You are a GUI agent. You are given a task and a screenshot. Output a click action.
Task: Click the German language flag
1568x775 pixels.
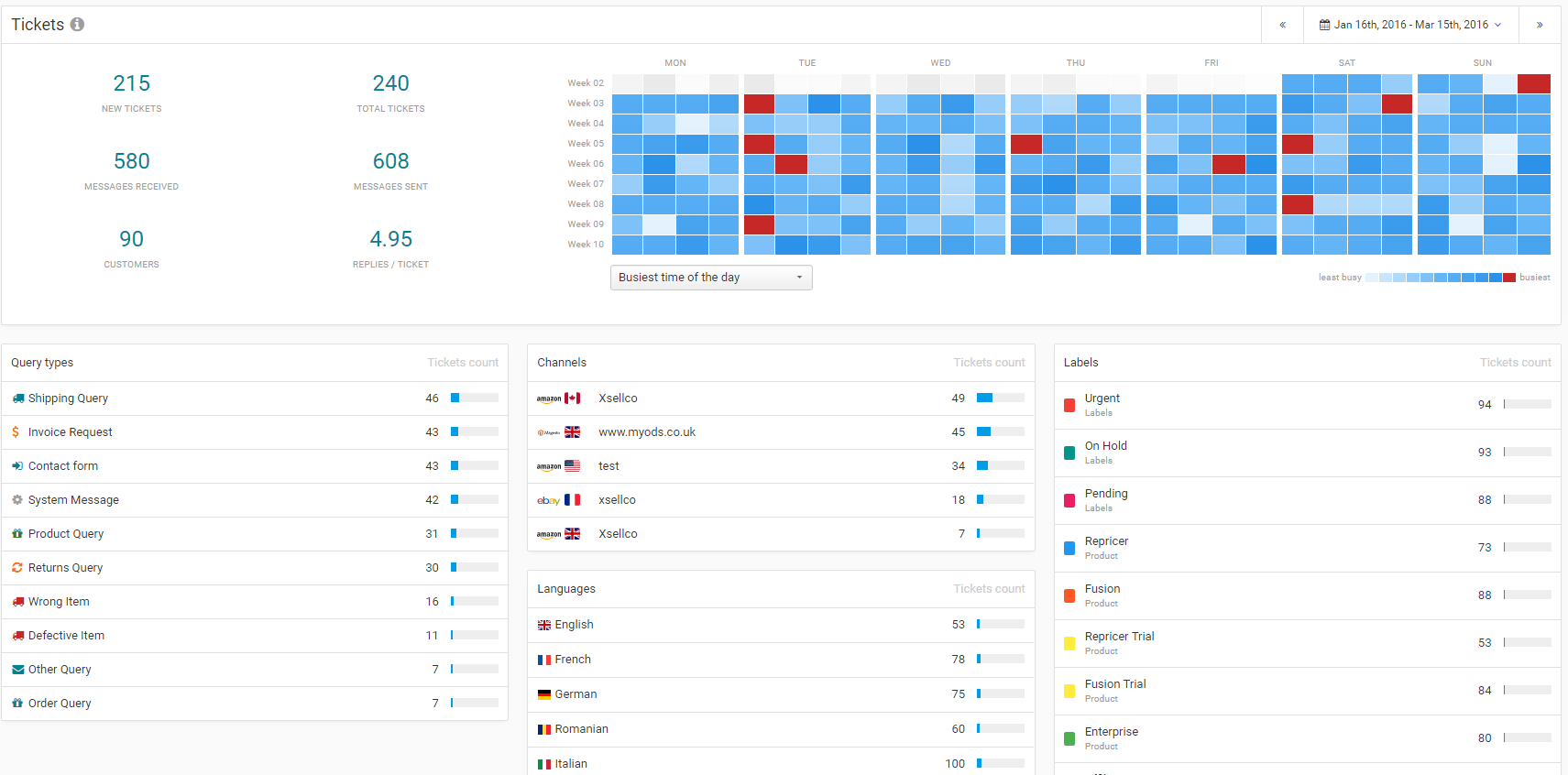(544, 695)
